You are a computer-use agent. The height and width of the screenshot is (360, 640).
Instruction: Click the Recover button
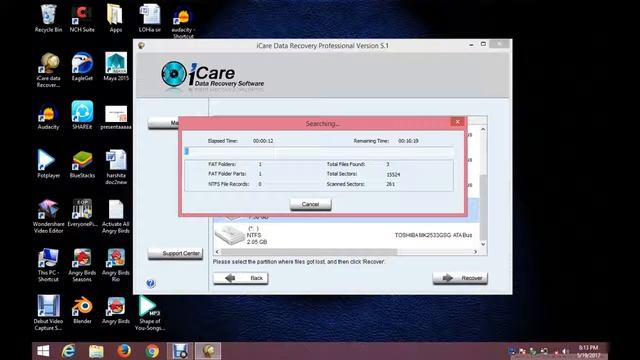[x=460, y=278]
